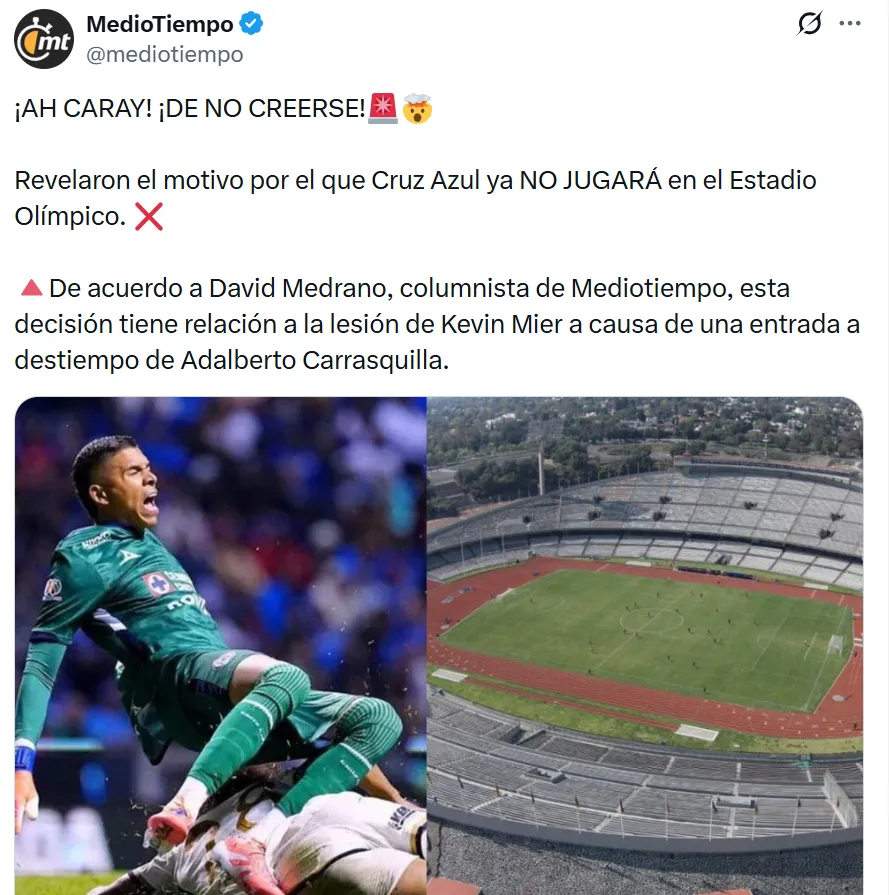Click the "¡AH CARAY! ¡DE NO CREERSE!" headline text

tap(190, 108)
